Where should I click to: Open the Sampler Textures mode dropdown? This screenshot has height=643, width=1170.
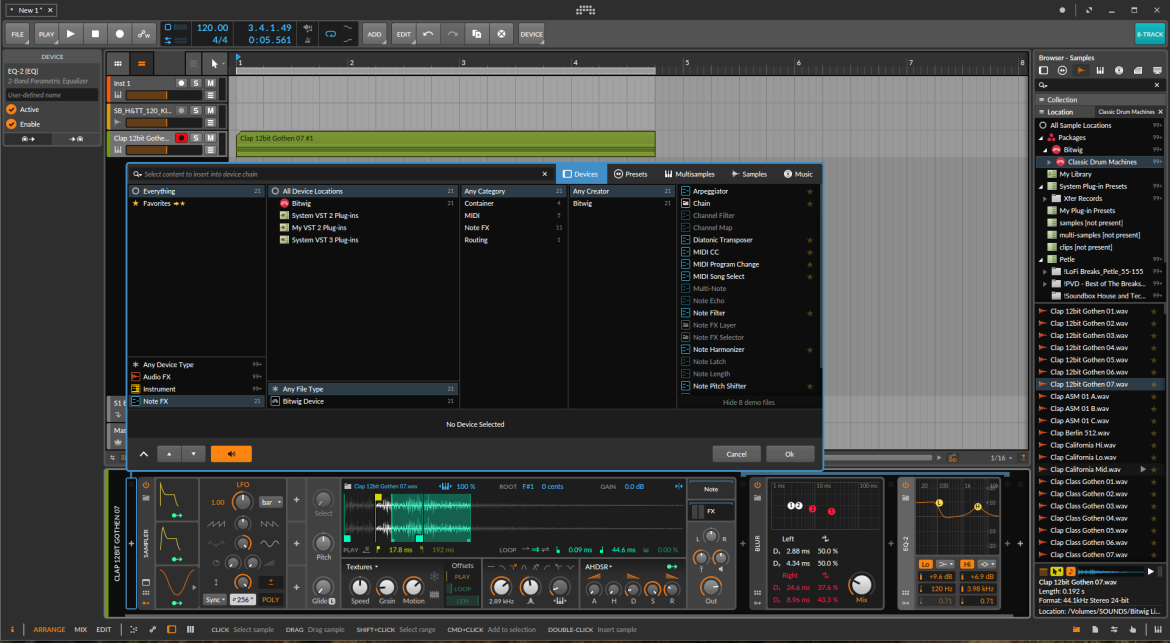(x=362, y=567)
